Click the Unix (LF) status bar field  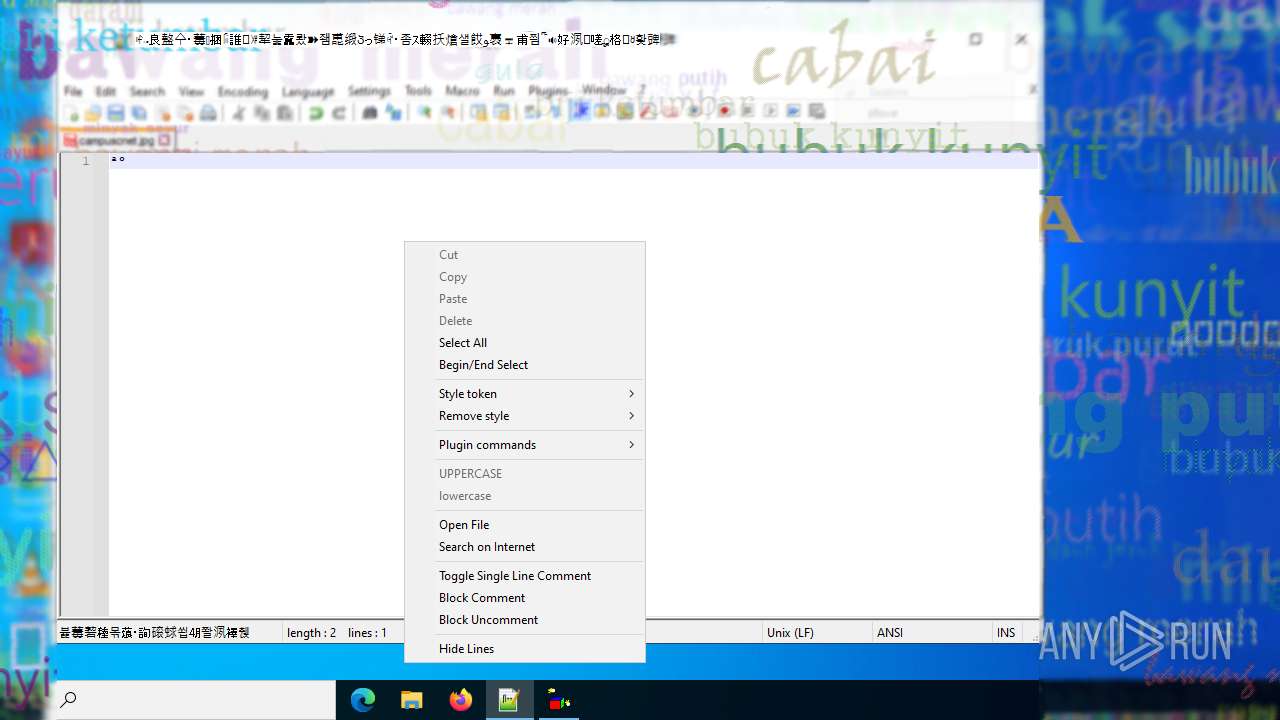point(816,633)
